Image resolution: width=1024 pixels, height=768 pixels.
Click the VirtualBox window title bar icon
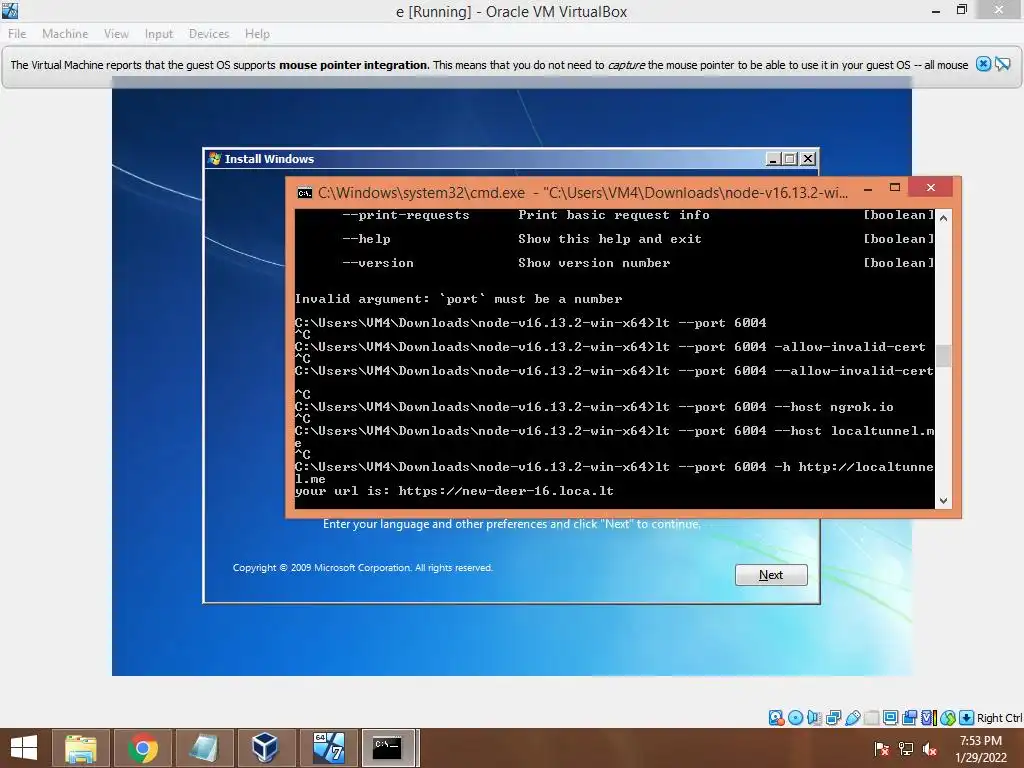10,10
